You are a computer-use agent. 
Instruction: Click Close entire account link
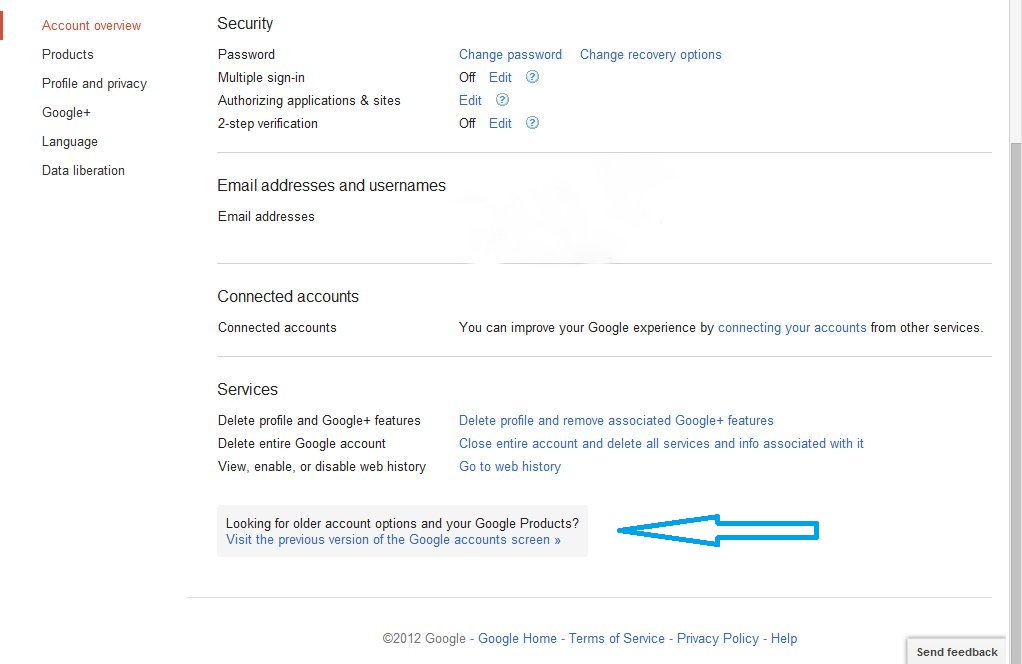coord(661,443)
